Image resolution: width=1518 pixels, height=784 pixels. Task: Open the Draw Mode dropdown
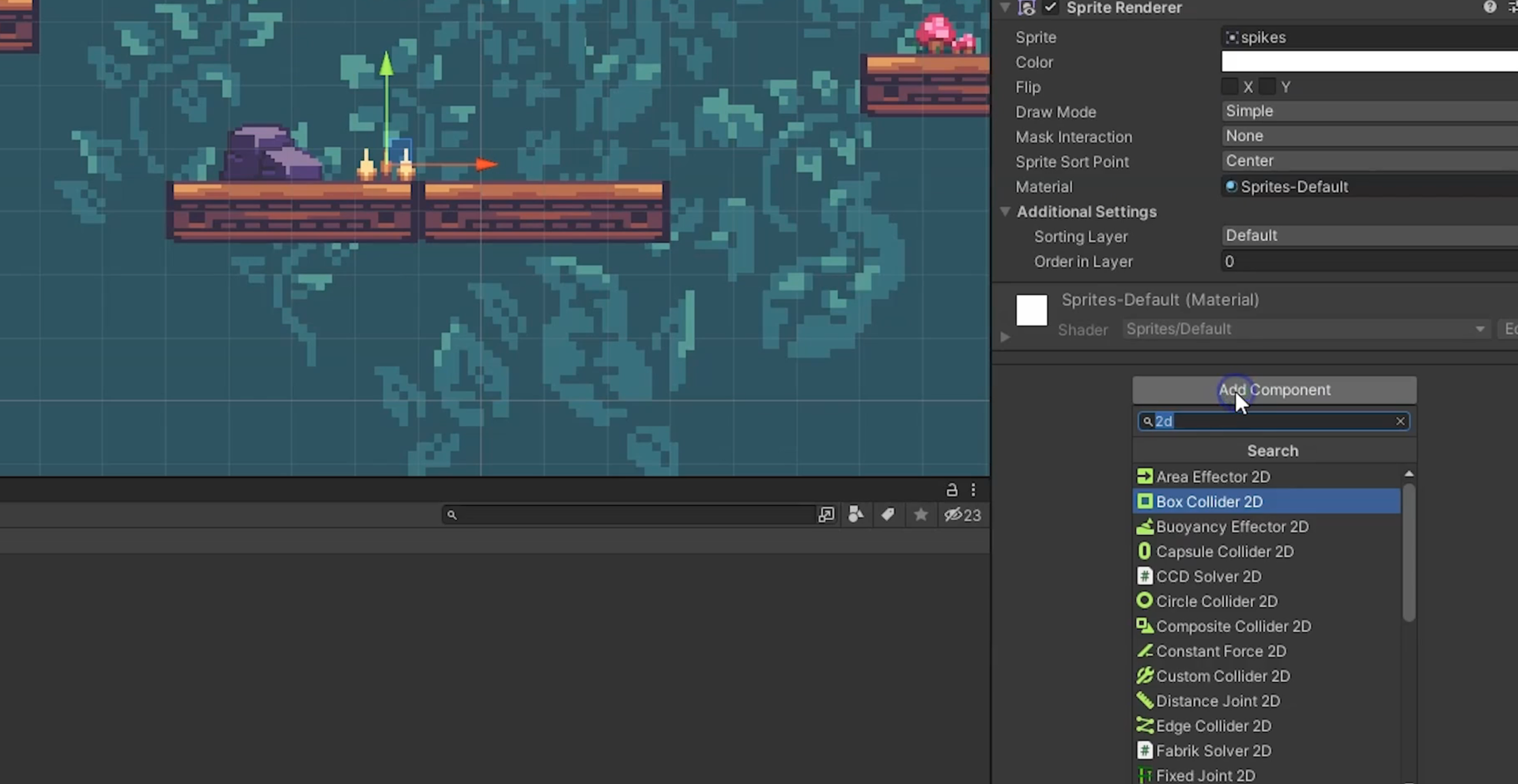pyautogui.click(x=1369, y=111)
